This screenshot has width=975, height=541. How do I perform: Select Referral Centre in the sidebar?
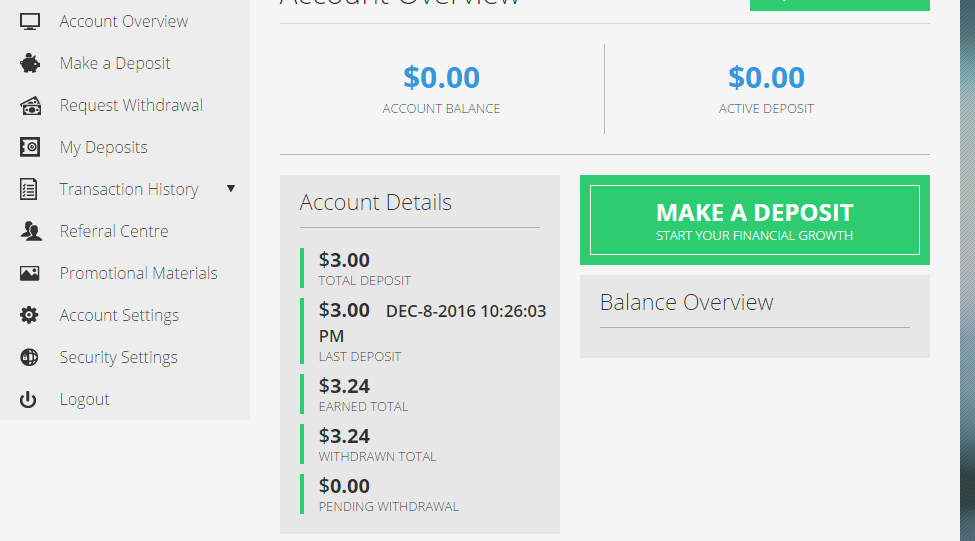(114, 231)
